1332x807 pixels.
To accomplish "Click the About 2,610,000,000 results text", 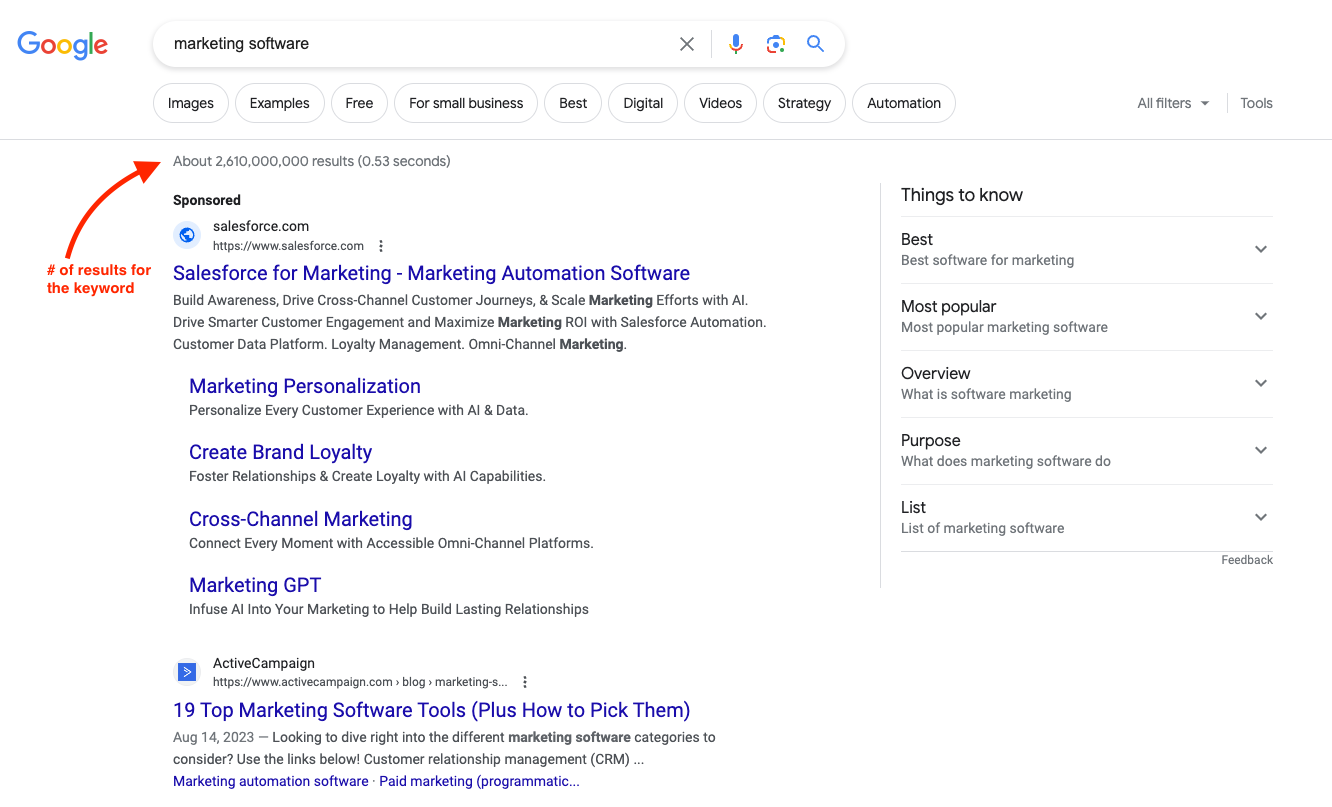I will (311, 161).
